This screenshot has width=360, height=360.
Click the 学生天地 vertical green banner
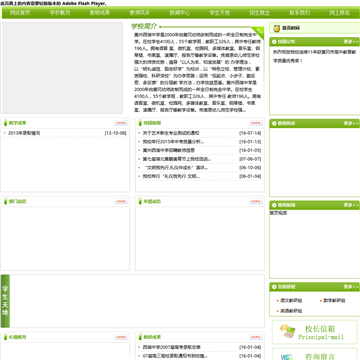pos(5,301)
